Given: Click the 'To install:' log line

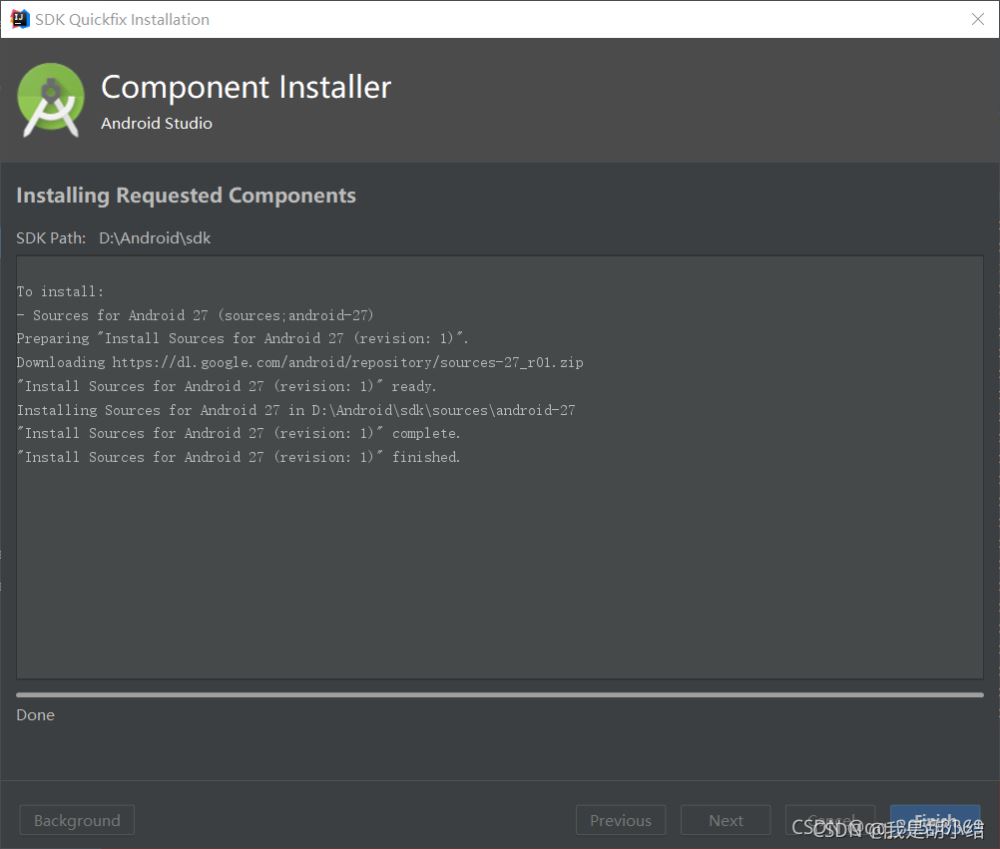Looking at the screenshot, I should 60,292.
